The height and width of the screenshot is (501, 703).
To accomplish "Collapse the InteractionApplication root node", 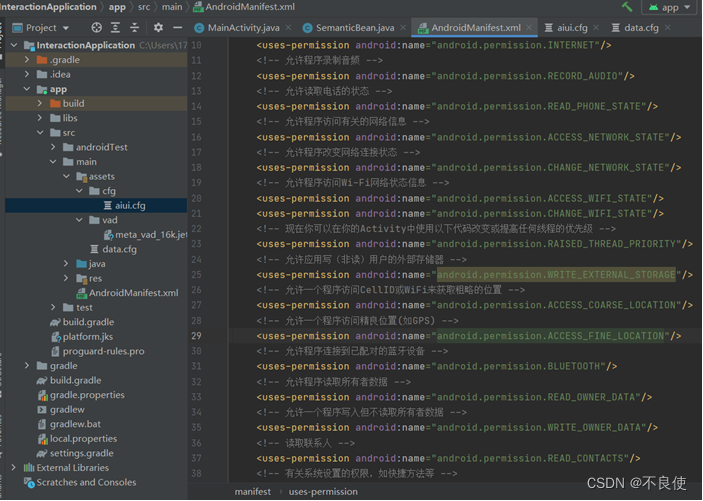I will [x=14, y=45].
